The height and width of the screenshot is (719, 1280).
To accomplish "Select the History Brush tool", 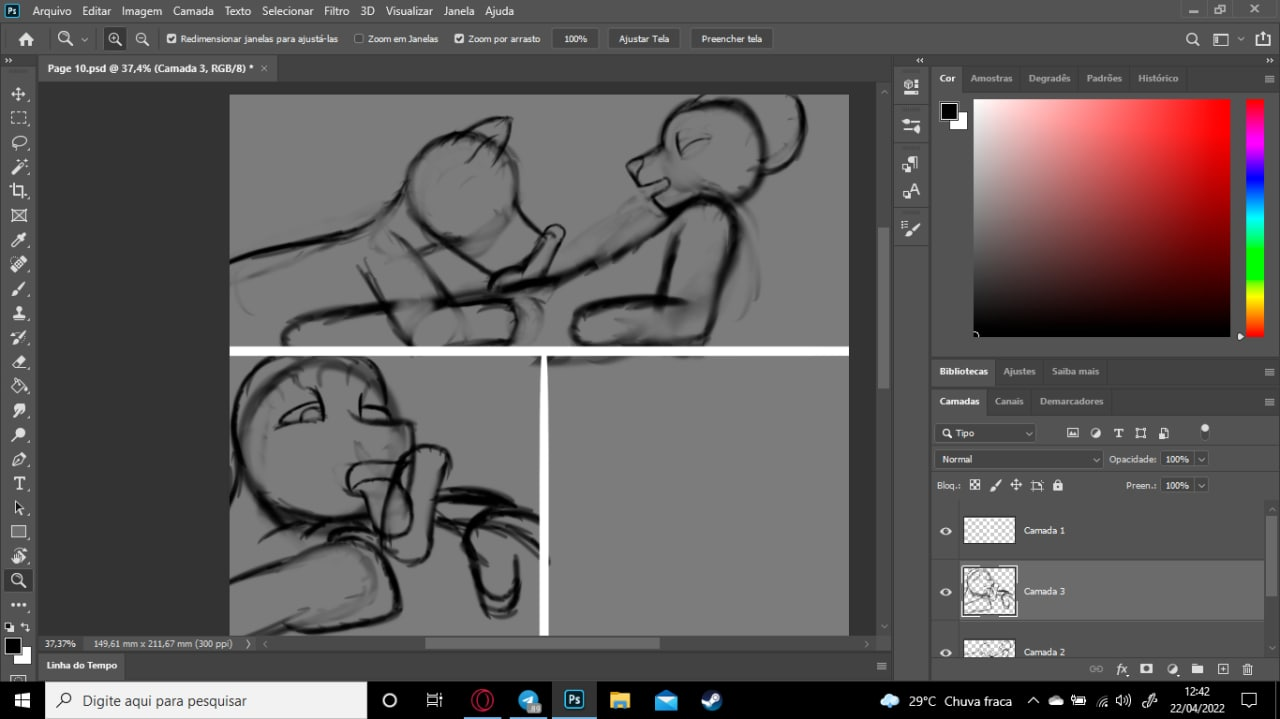I will 18,338.
